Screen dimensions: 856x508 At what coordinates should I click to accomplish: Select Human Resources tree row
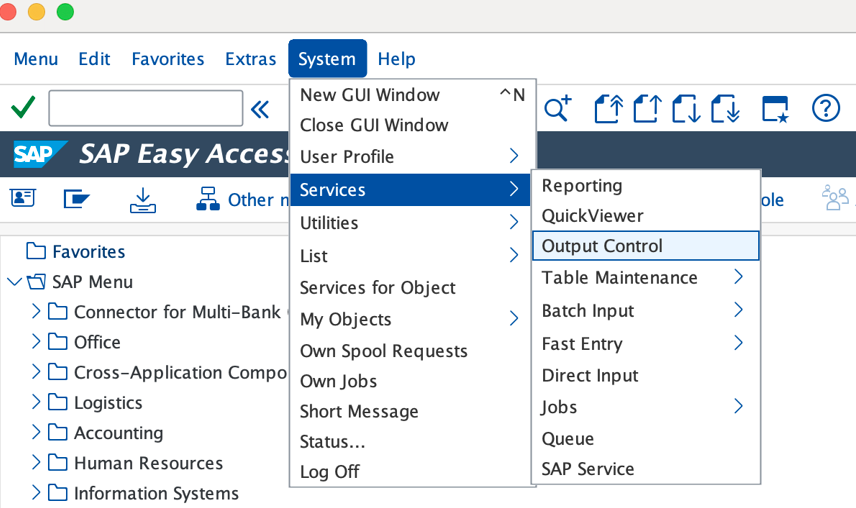(148, 463)
